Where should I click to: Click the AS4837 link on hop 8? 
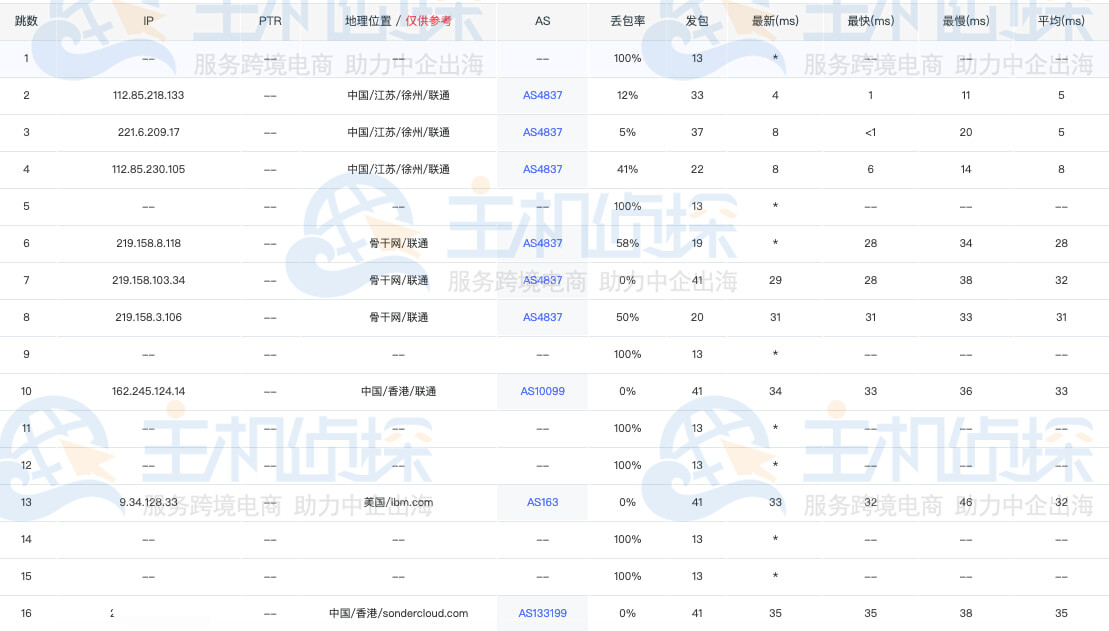[x=542, y=317]
